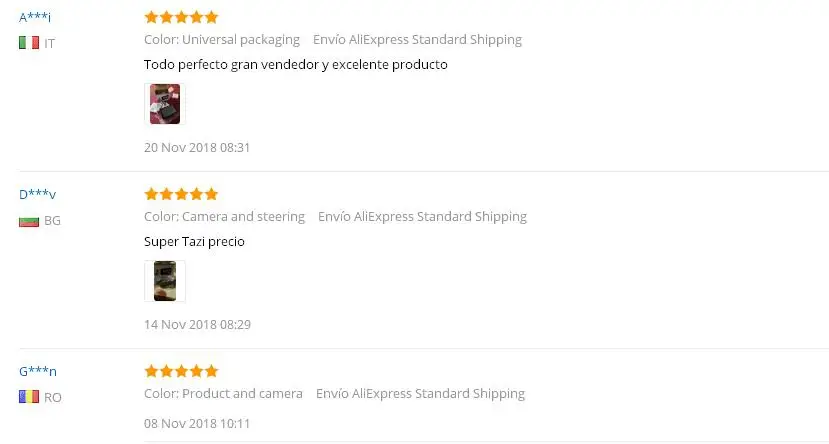
Task: Click the "Color: Camera and steering" label
Action: tap(224, 217)
